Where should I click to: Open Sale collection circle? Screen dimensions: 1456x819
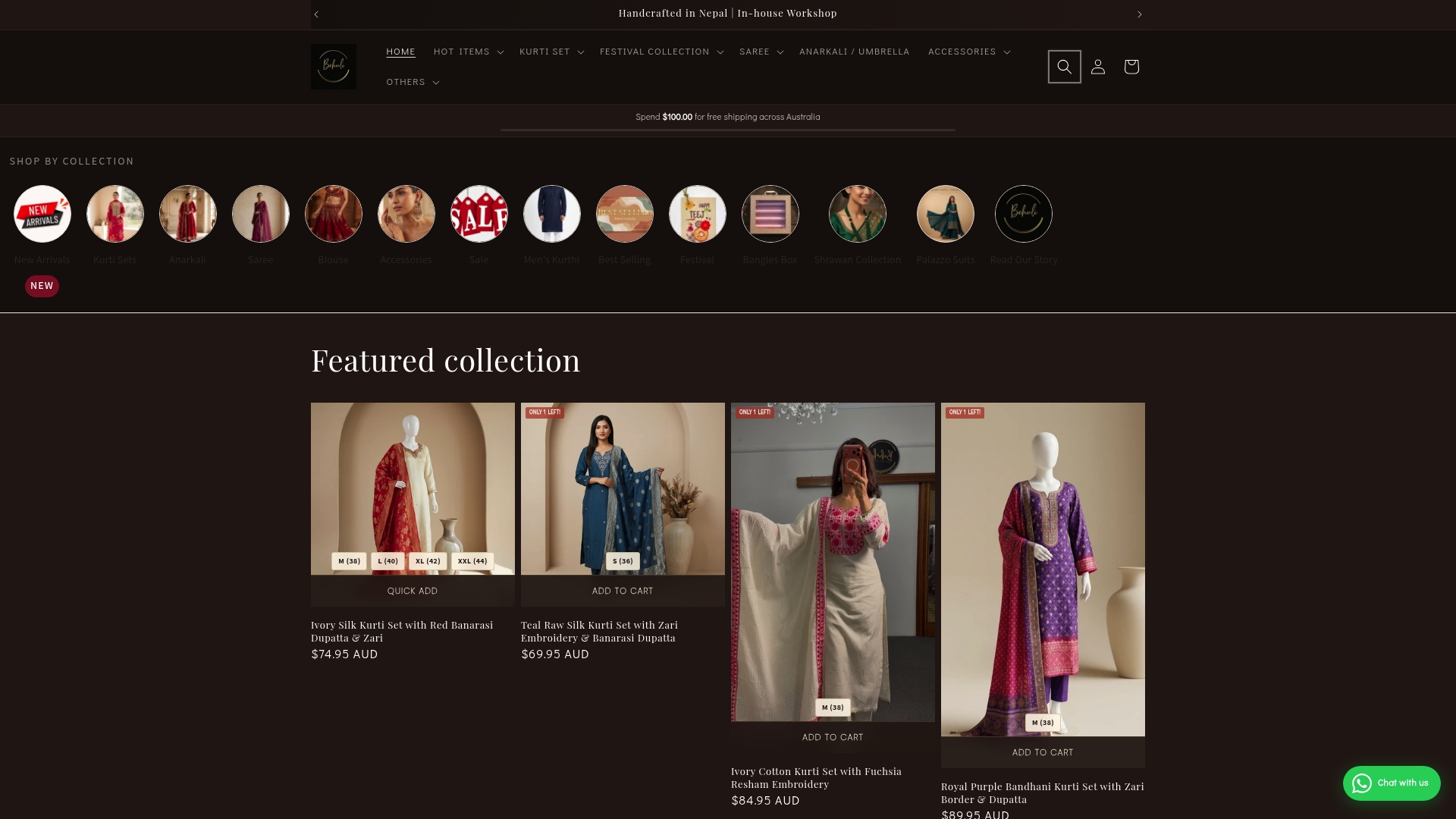pos(479,214)
